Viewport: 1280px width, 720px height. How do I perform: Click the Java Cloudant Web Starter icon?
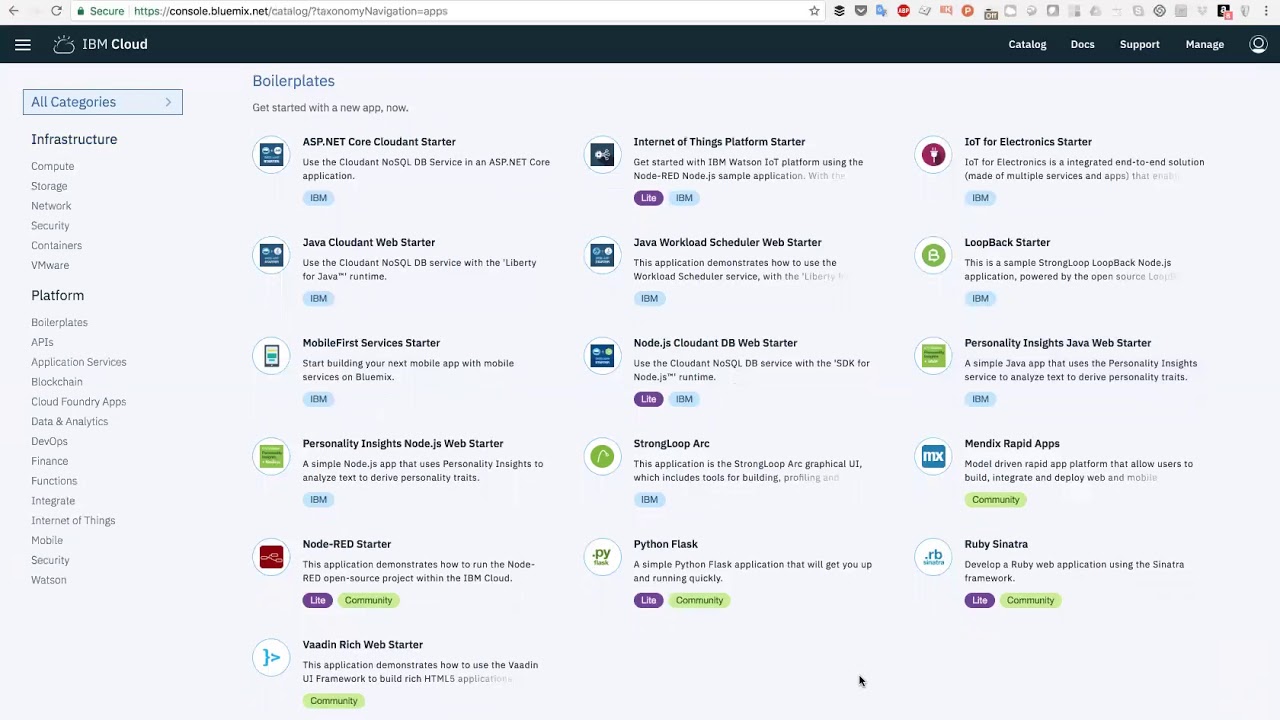(271, 255)
